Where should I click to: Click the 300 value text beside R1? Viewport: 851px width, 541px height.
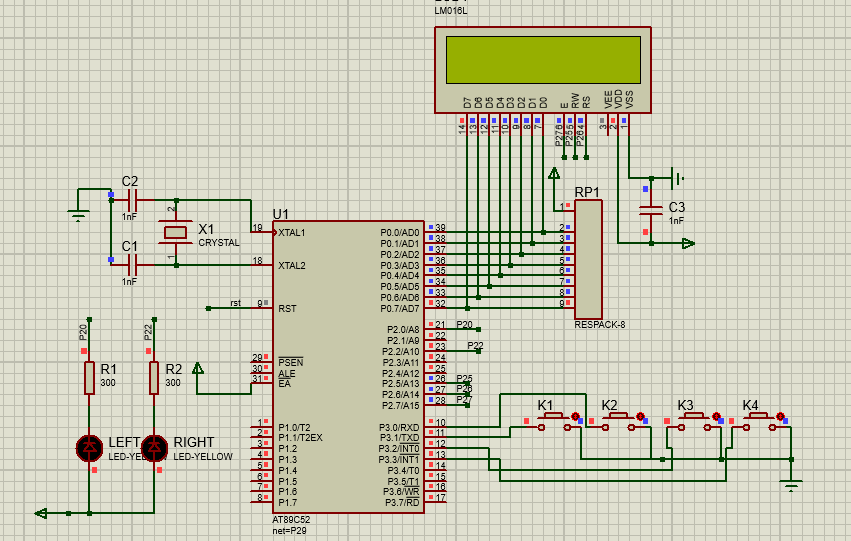pos(108,383)
